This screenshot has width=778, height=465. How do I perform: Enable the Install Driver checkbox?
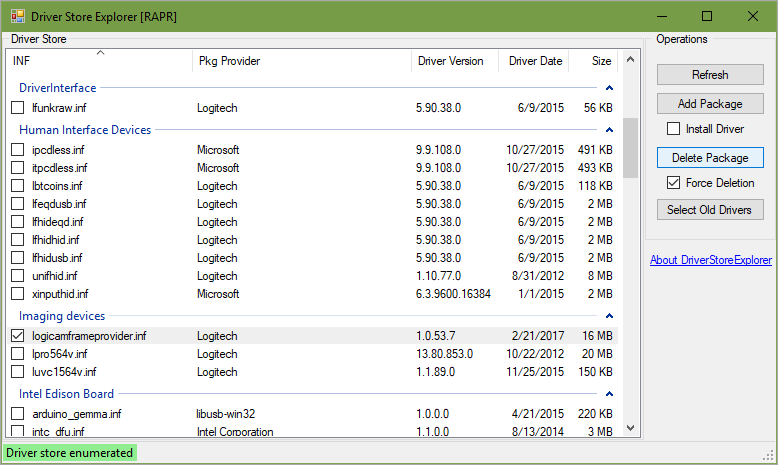click(674, 129)
